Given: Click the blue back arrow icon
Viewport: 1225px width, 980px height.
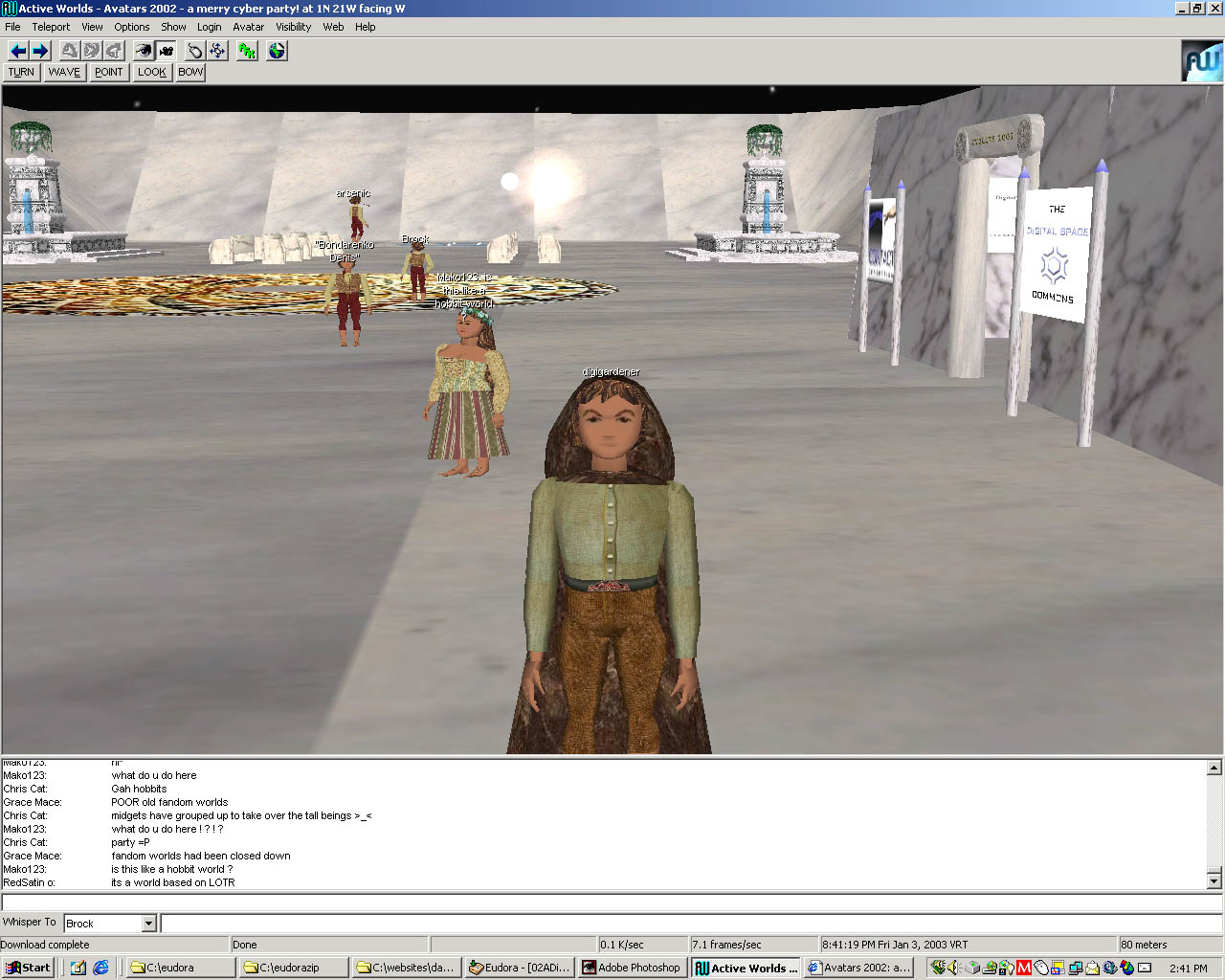Looking at the screenshot, I should click(18, 51).
